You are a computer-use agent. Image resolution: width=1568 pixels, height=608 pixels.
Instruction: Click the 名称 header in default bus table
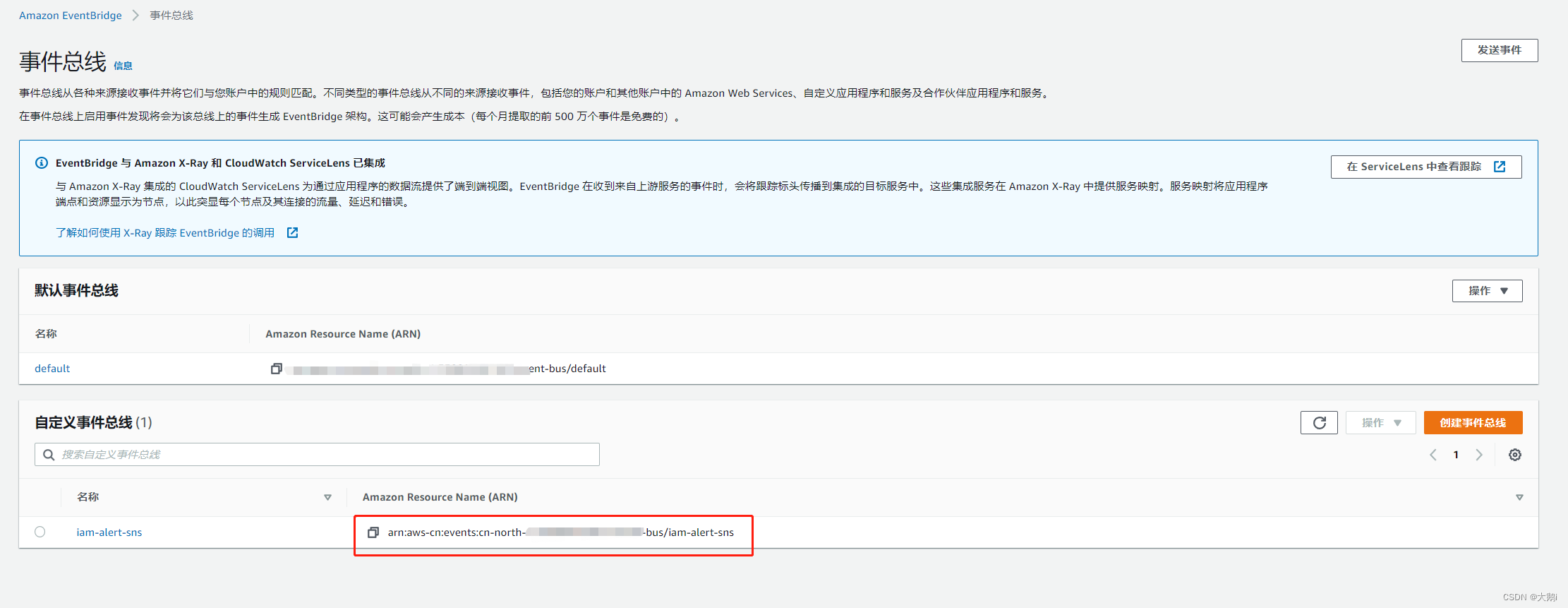(x=46, y=334)
